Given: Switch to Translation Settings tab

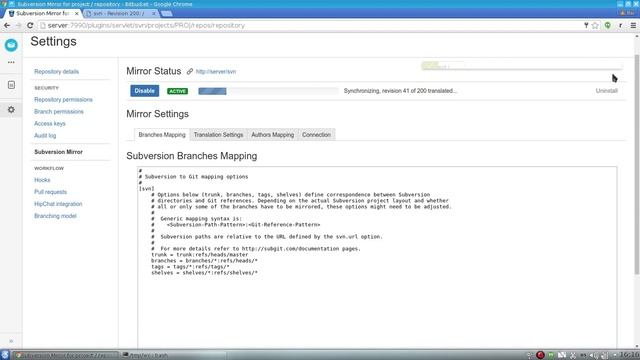Looking at the screenshot, I should [x=218, y=135].
